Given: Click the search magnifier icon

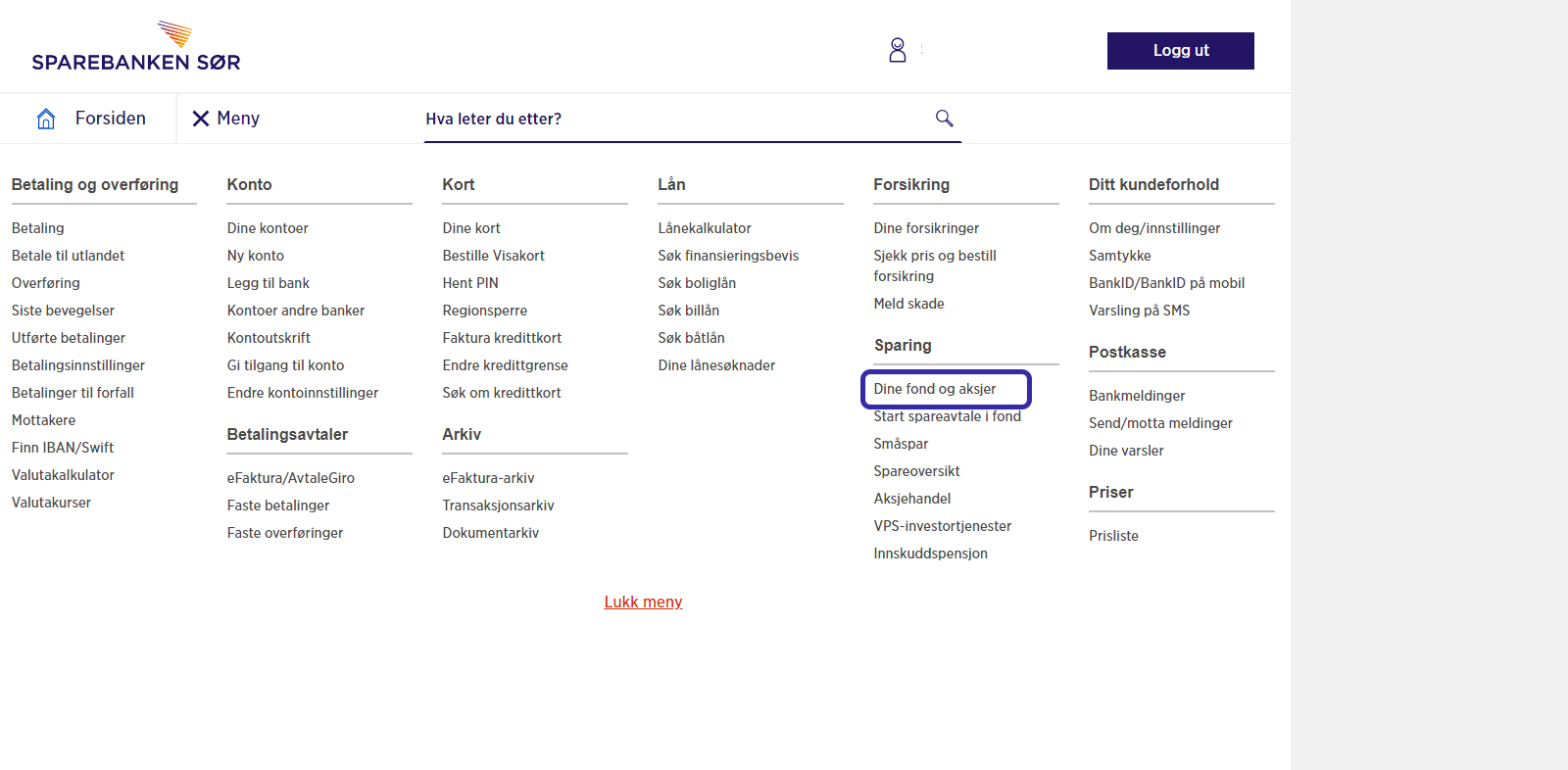Looking at the screenshot, I should point(945,118).
